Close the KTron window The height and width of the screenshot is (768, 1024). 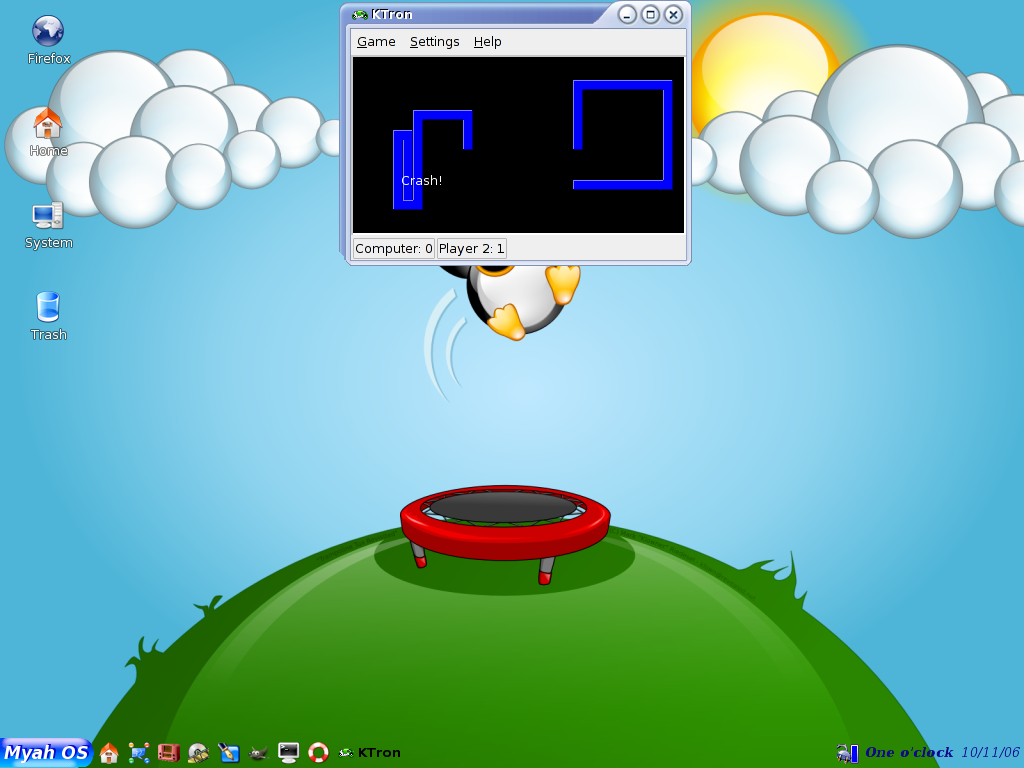pyautogui.click(x=673, y=14)
